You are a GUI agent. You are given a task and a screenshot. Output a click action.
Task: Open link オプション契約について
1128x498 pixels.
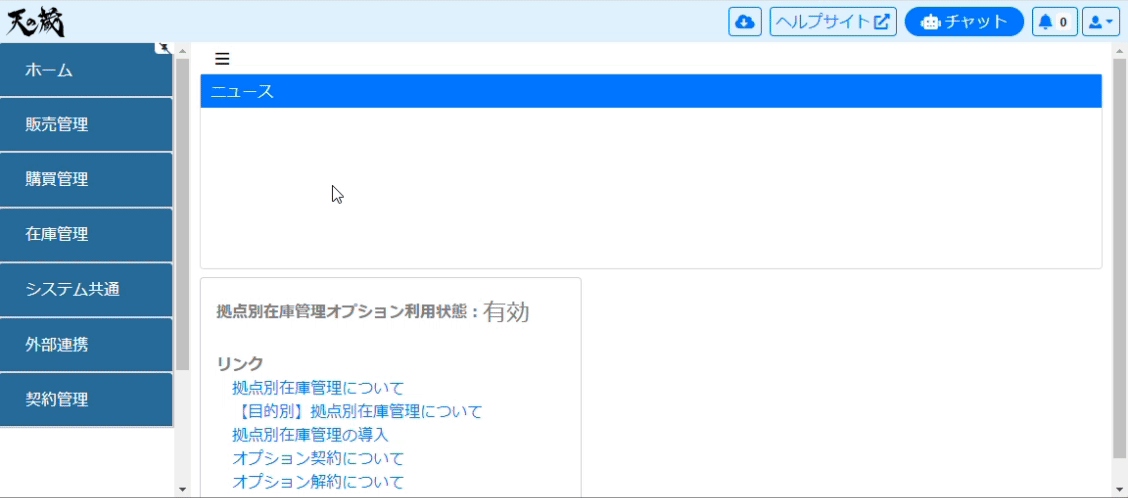click(x=318, y=458)
